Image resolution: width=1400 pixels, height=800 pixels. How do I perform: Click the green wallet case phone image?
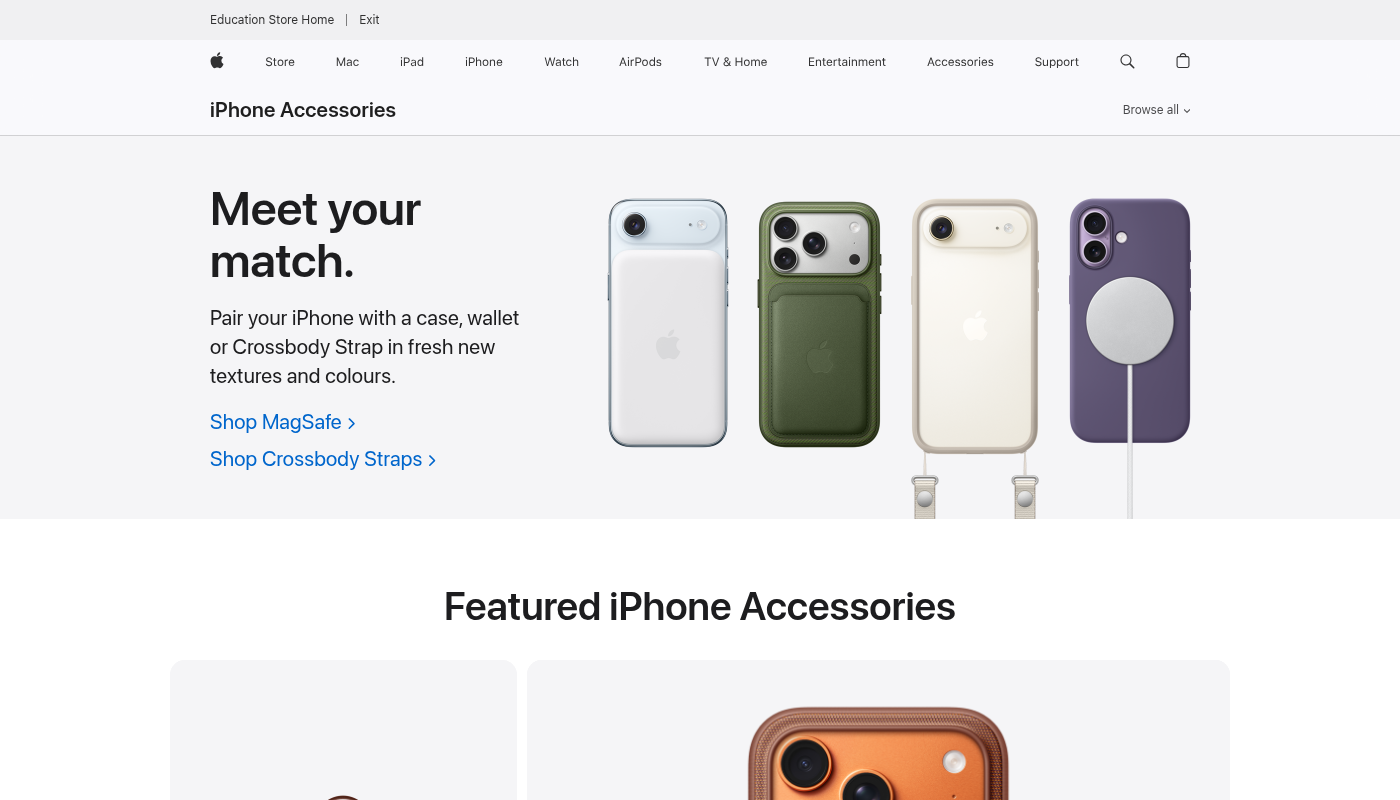point(819,324)
